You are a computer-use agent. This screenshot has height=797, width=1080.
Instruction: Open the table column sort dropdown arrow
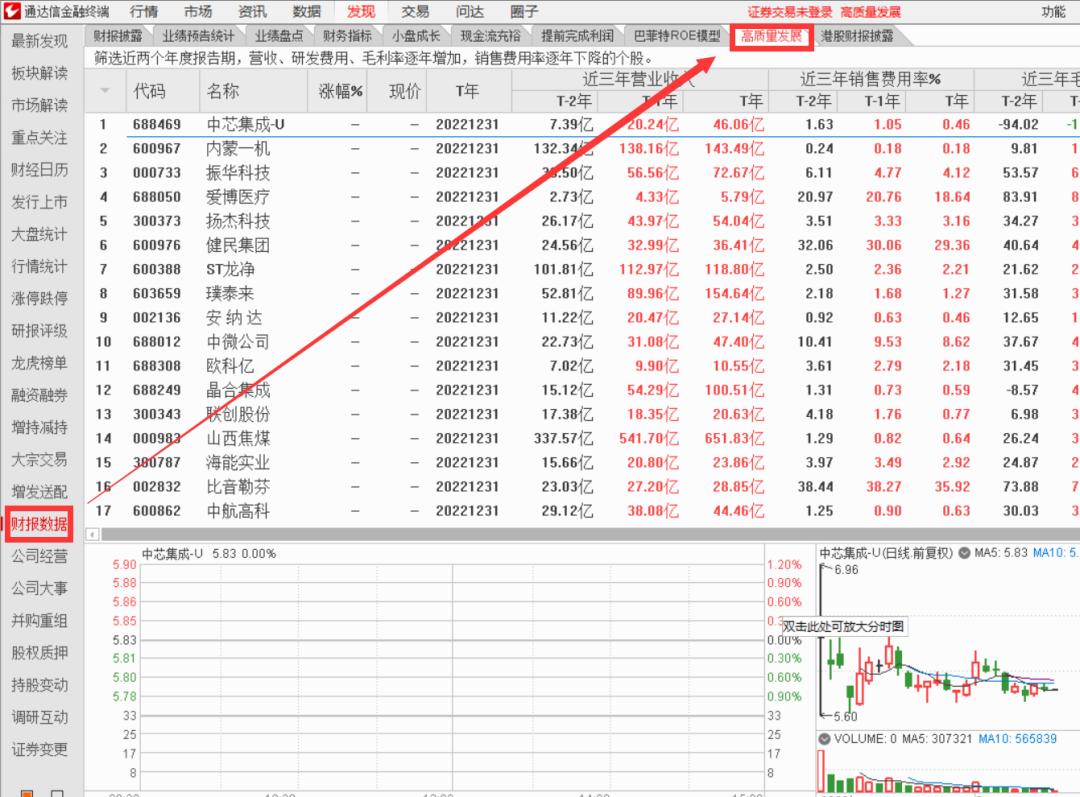(105, 91)
